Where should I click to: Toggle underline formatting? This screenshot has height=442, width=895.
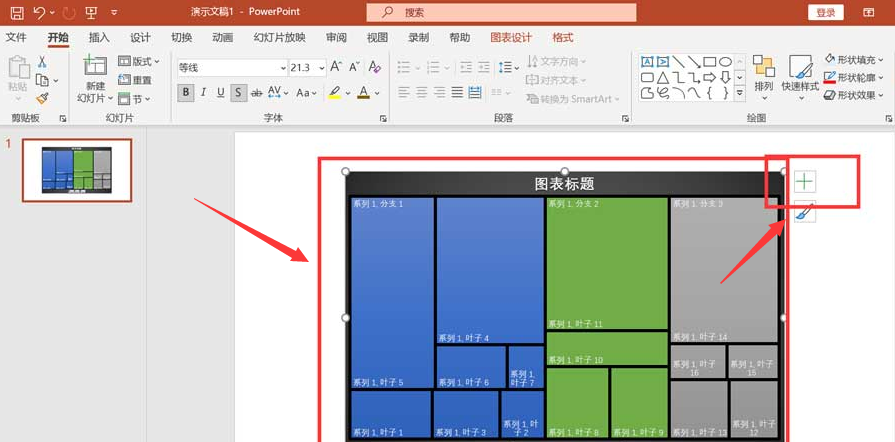point(220,93)
